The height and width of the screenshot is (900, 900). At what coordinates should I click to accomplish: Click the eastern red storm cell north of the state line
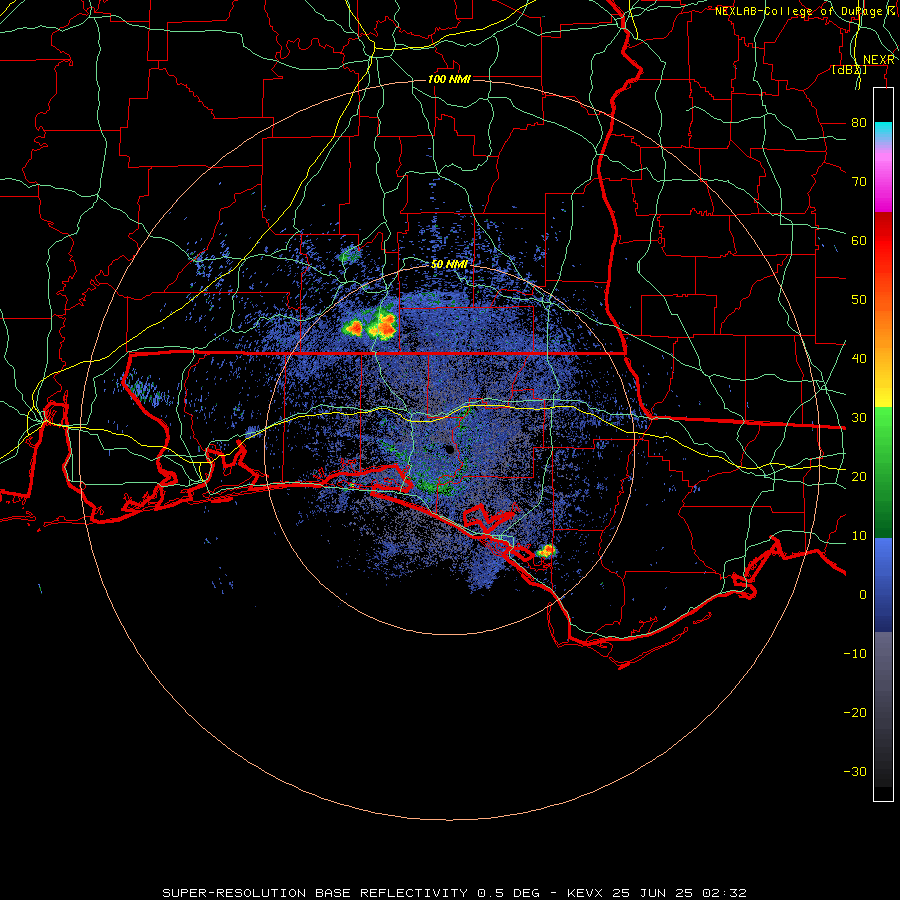point(383,325)
